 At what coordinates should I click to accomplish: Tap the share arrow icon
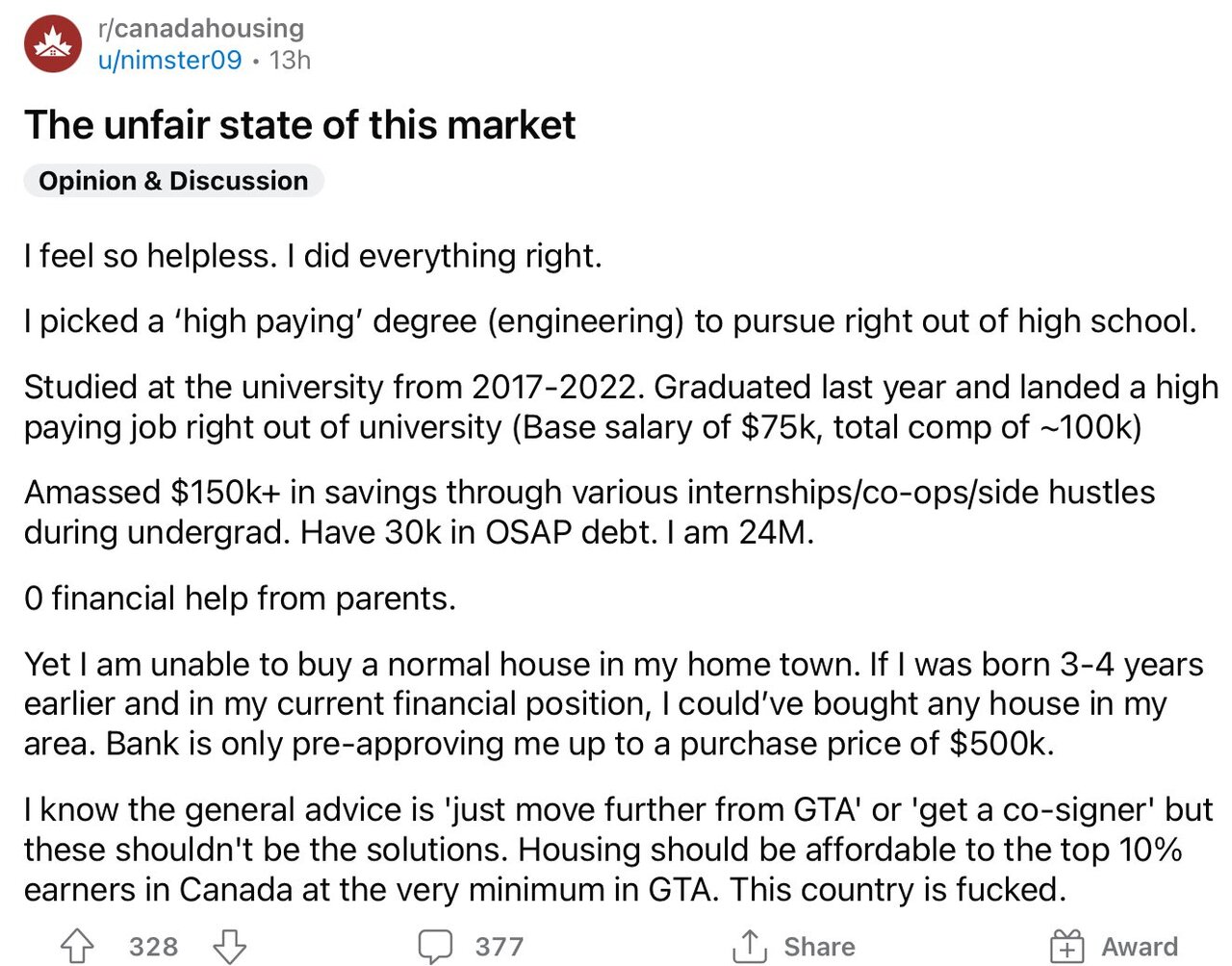coord(749,947)
